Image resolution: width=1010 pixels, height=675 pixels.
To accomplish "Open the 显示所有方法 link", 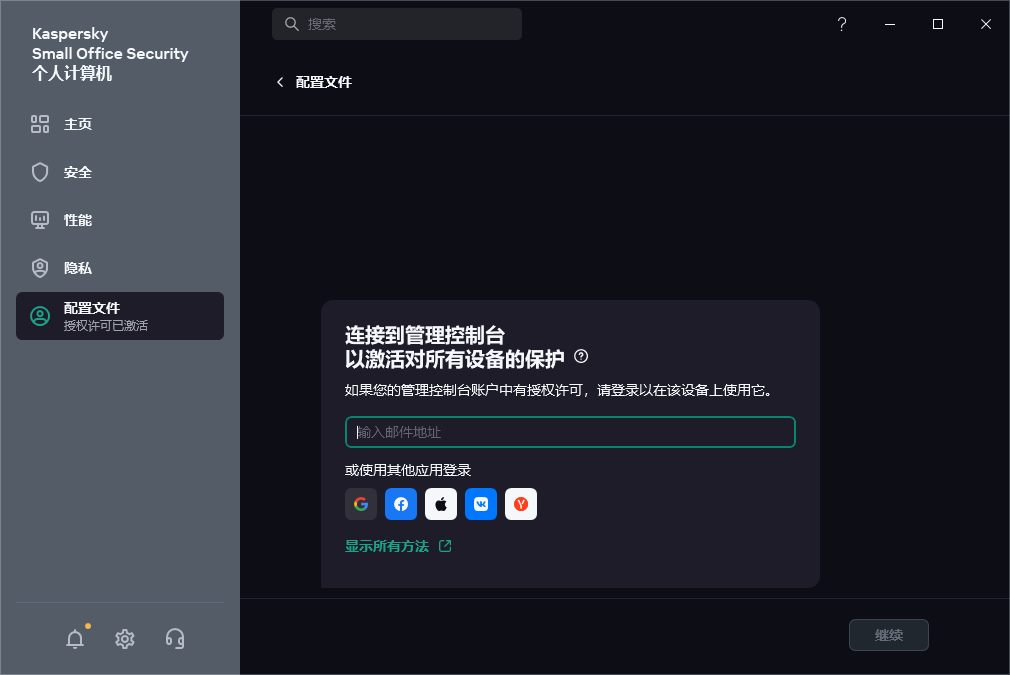I will (386, 546).
